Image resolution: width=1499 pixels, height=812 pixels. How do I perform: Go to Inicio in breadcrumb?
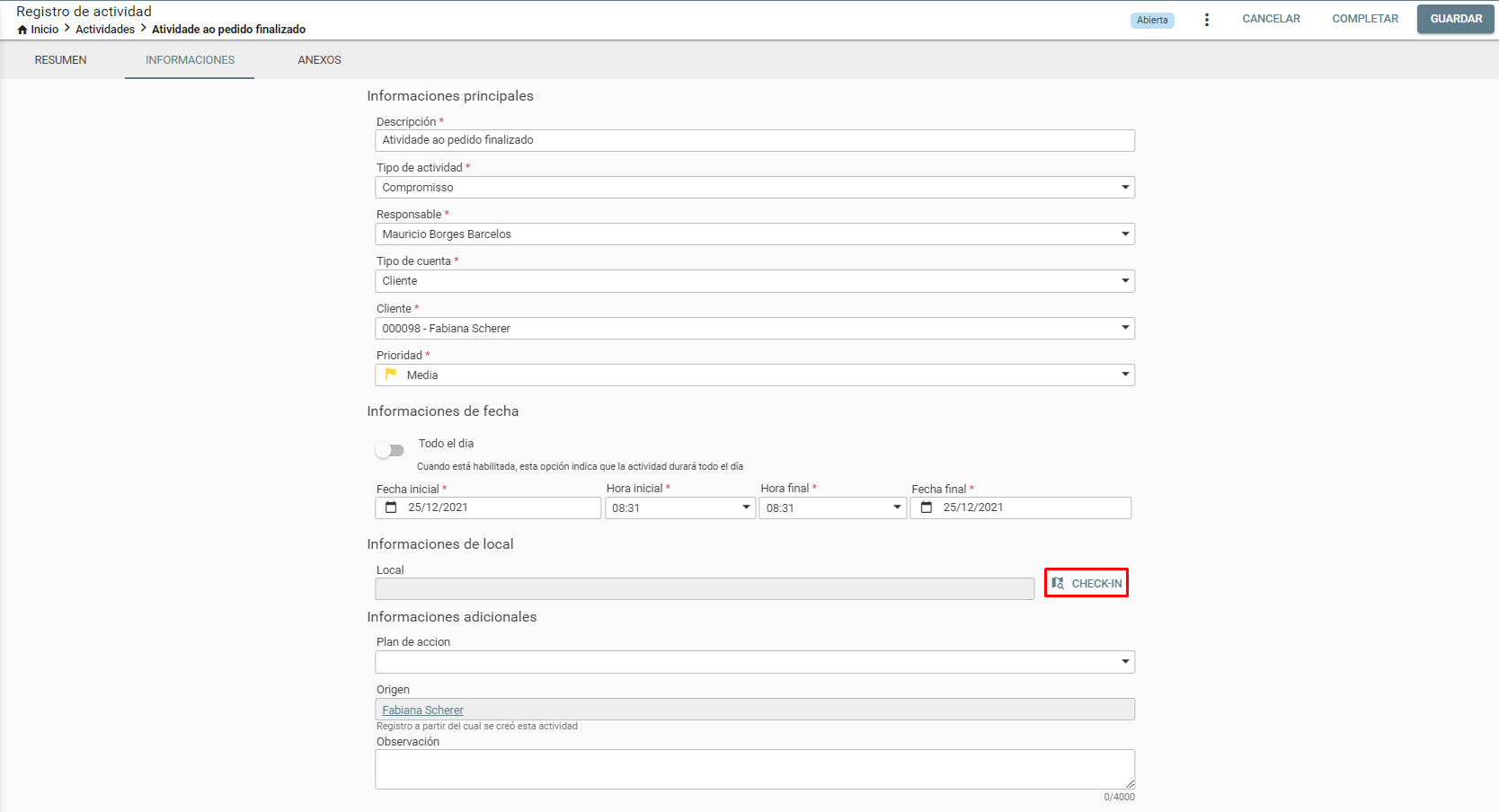[45, 30]
